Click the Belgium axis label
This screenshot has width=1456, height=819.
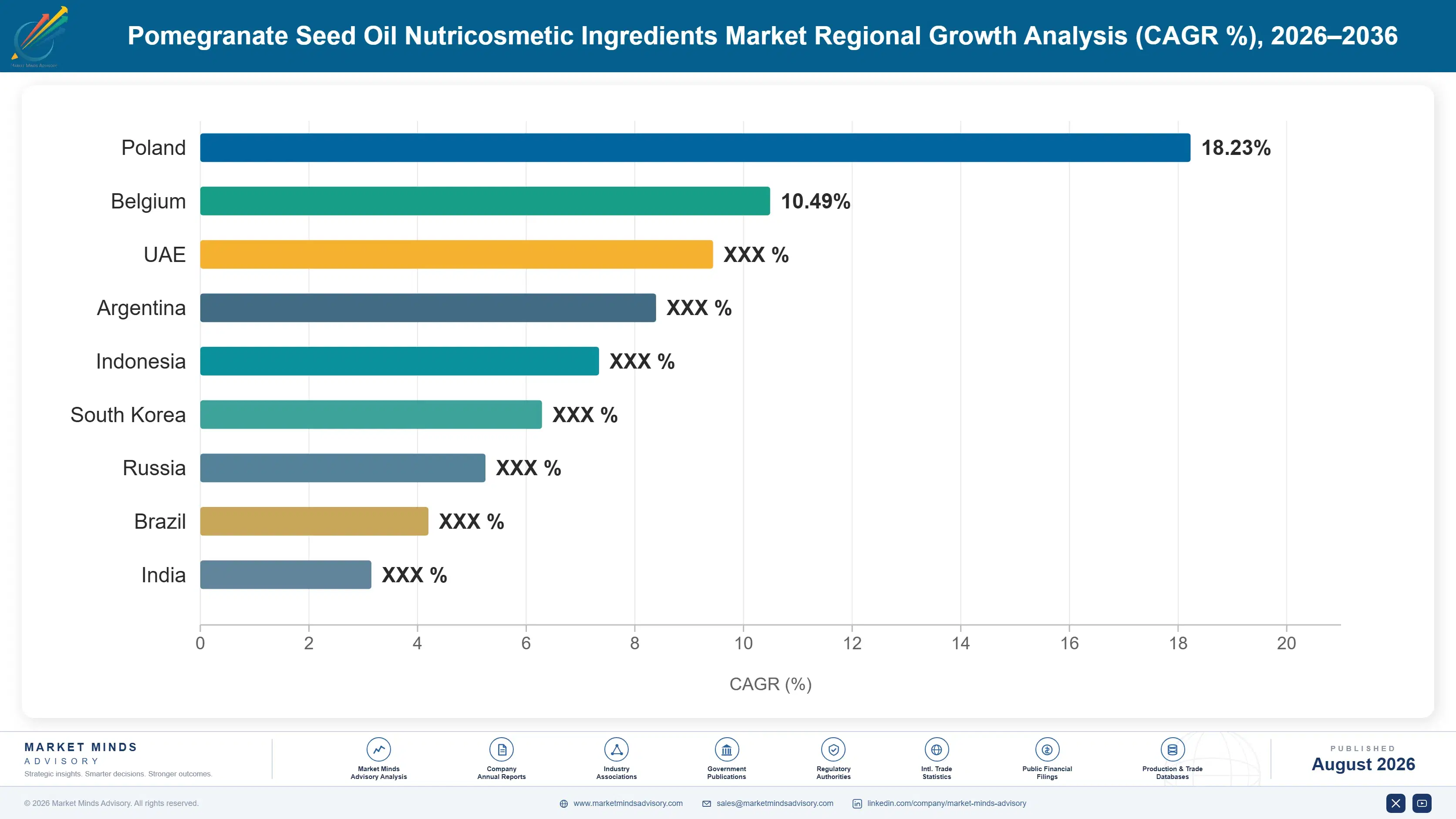(x=148, y=201)
